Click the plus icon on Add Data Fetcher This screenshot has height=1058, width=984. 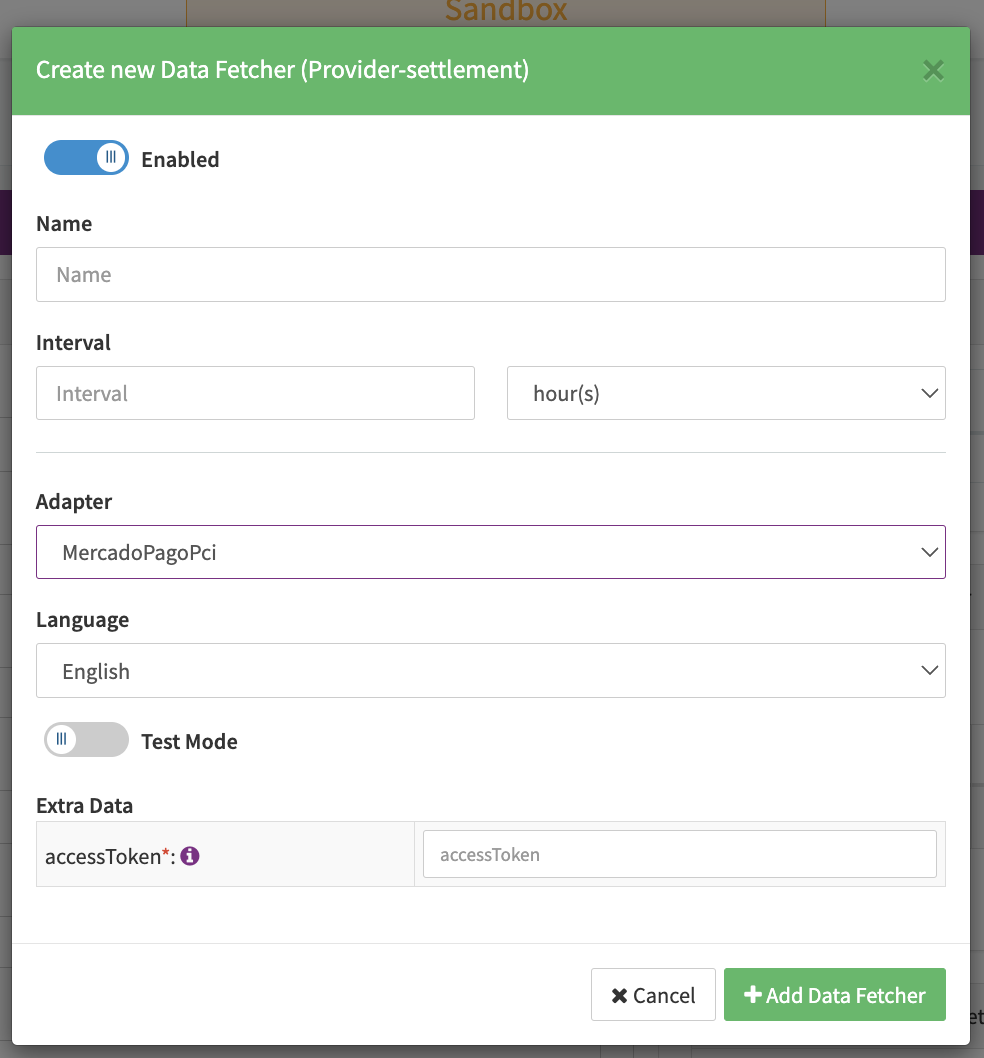753,995
